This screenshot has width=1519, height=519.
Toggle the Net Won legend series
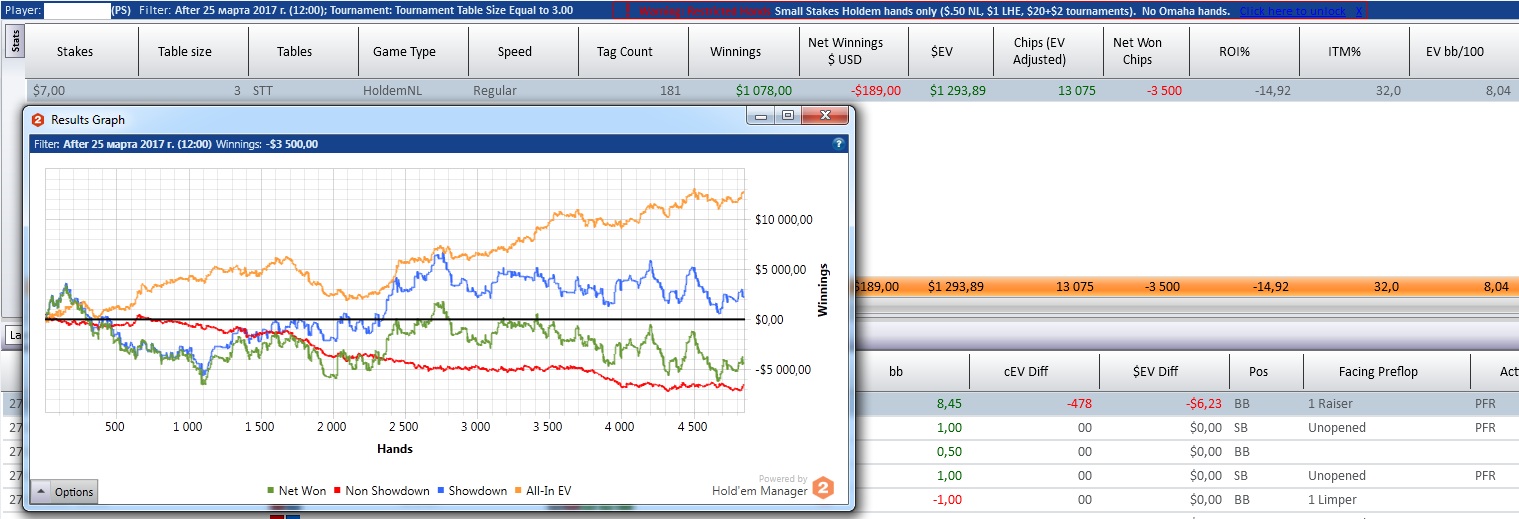point(297,491)
